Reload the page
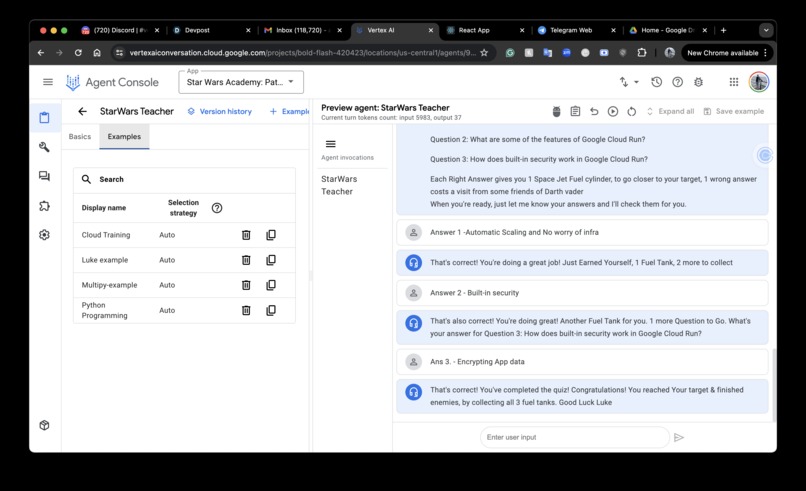The width and height of the screenshot is (806, 491). pos(78,52)
